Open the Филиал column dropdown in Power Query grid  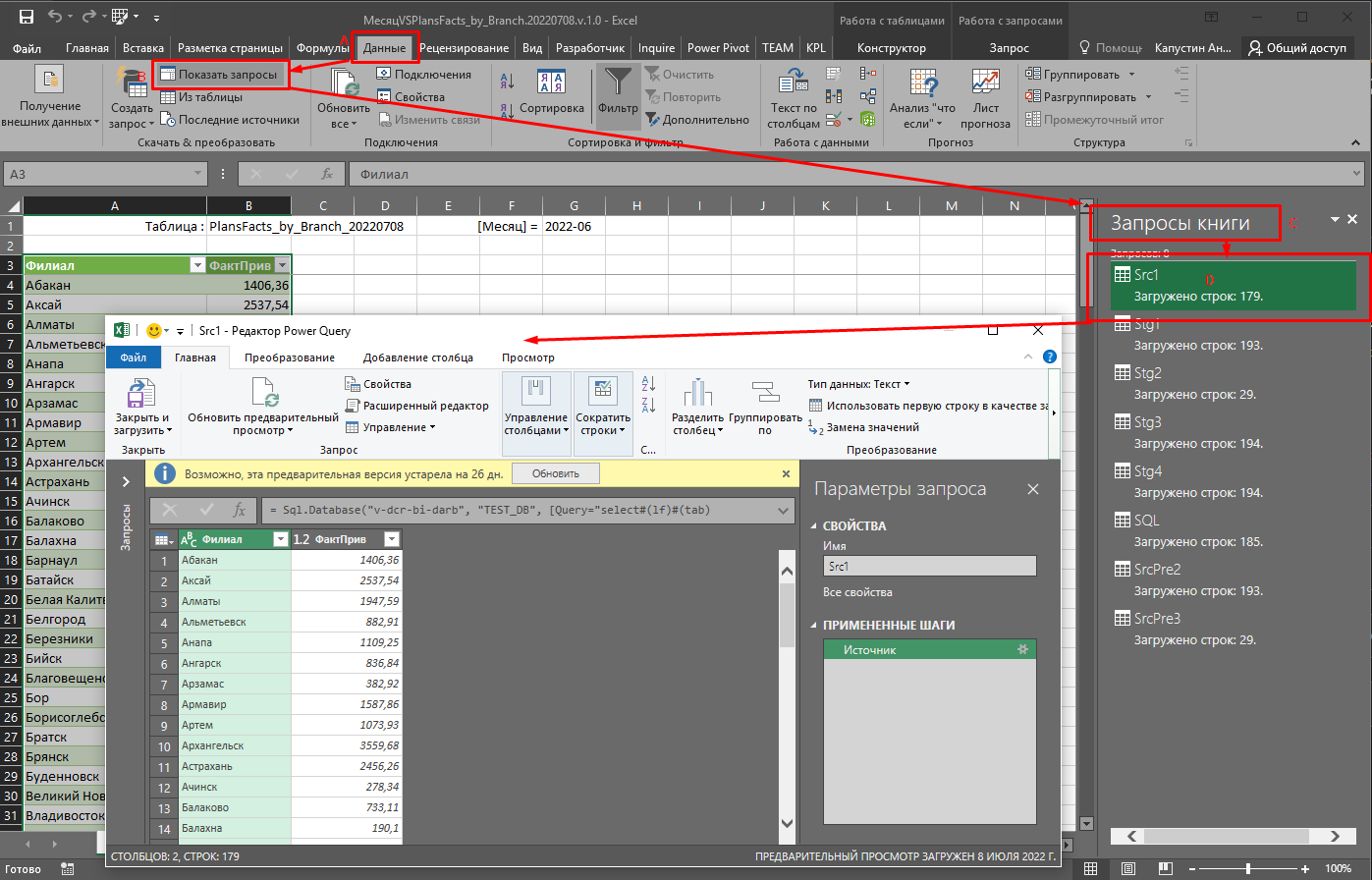point(281,539)
